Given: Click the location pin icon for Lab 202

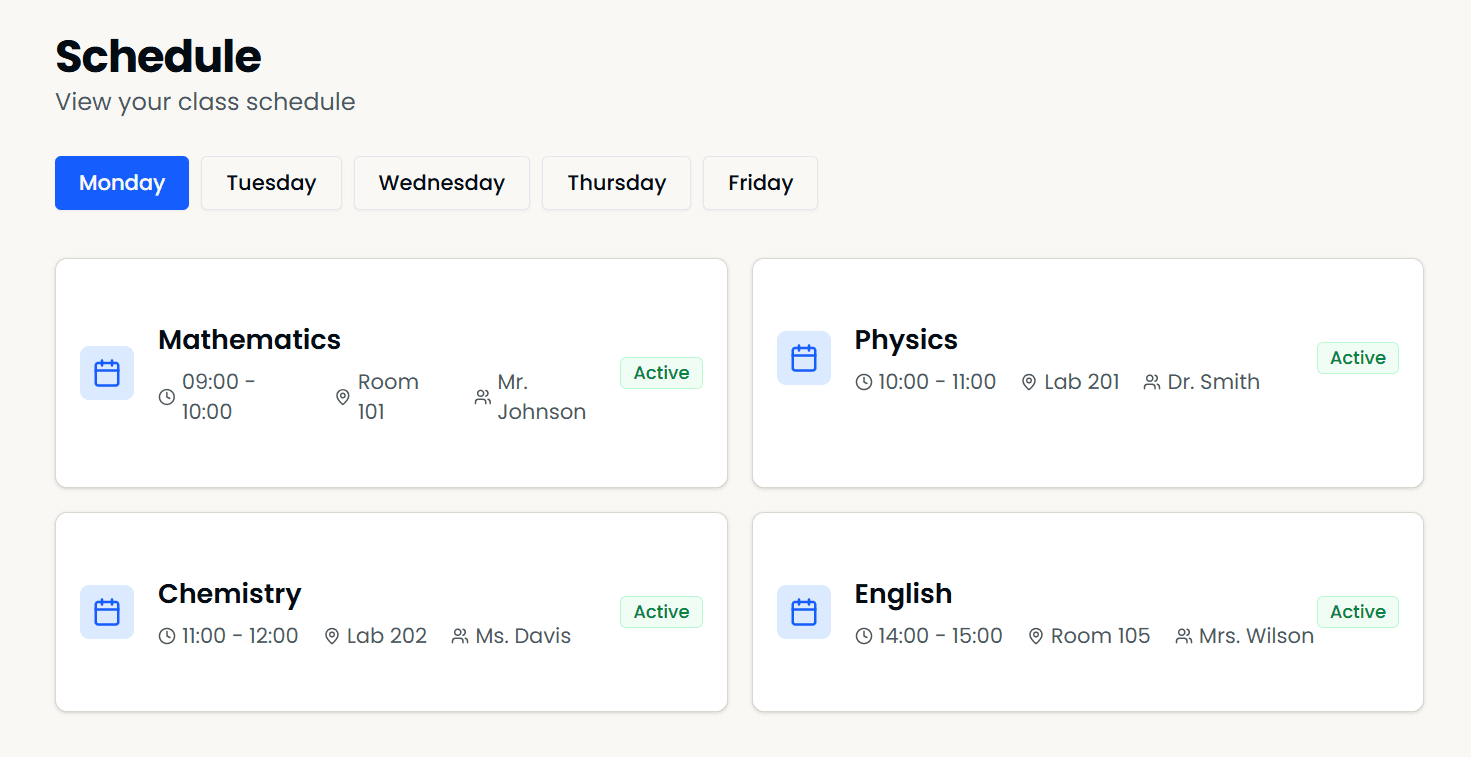Looking at the screenshot, I should [330, 635].
